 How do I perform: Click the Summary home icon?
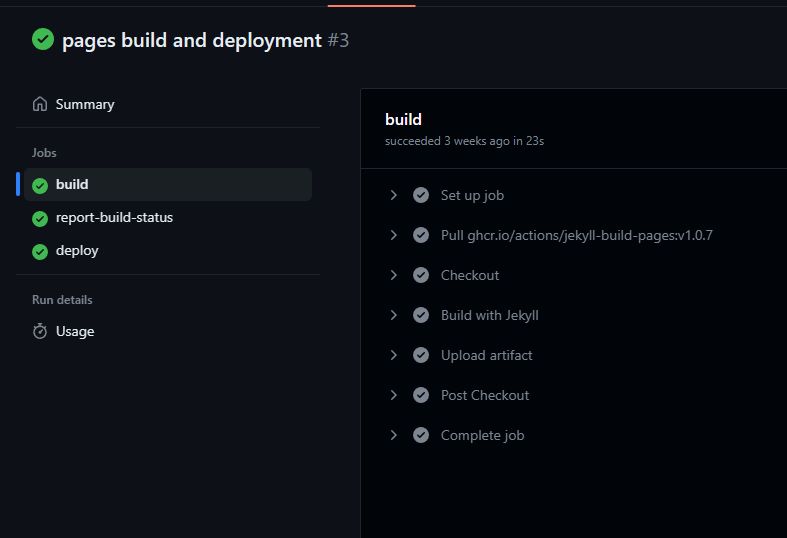pyautogui.click(x=40, y=104)
